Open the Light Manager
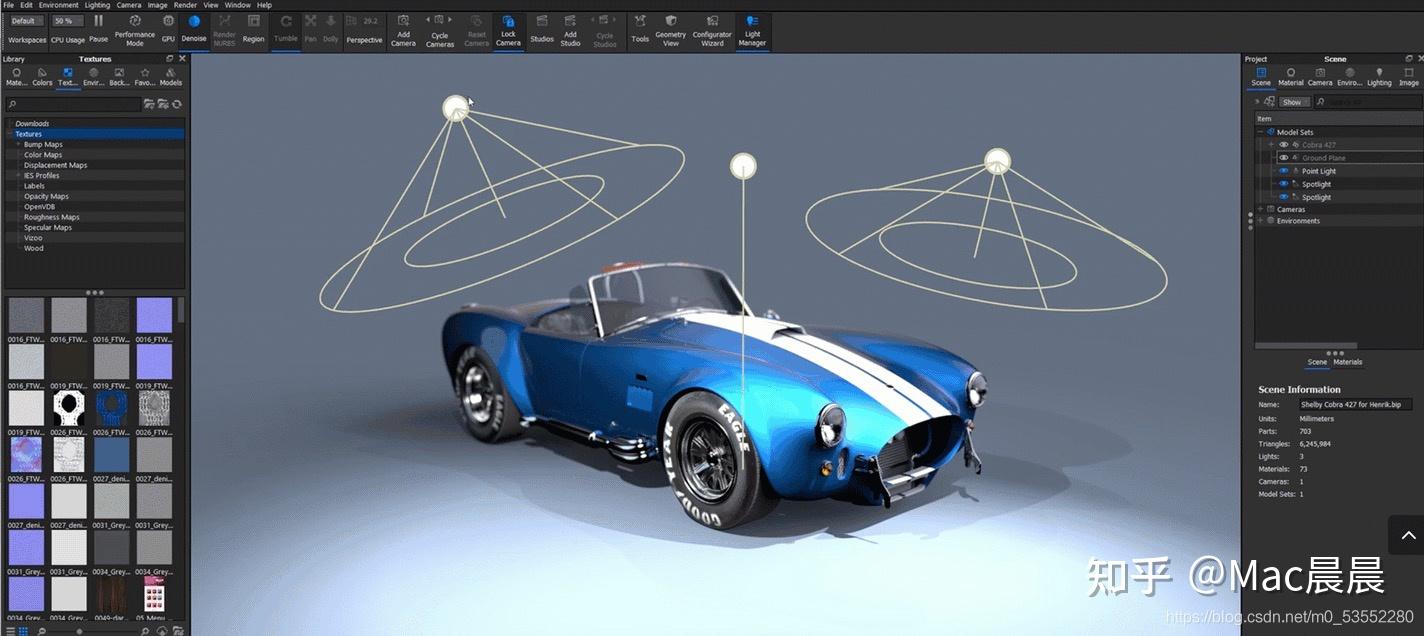This screenshot has height=636, width=1424. coord(751,28)
